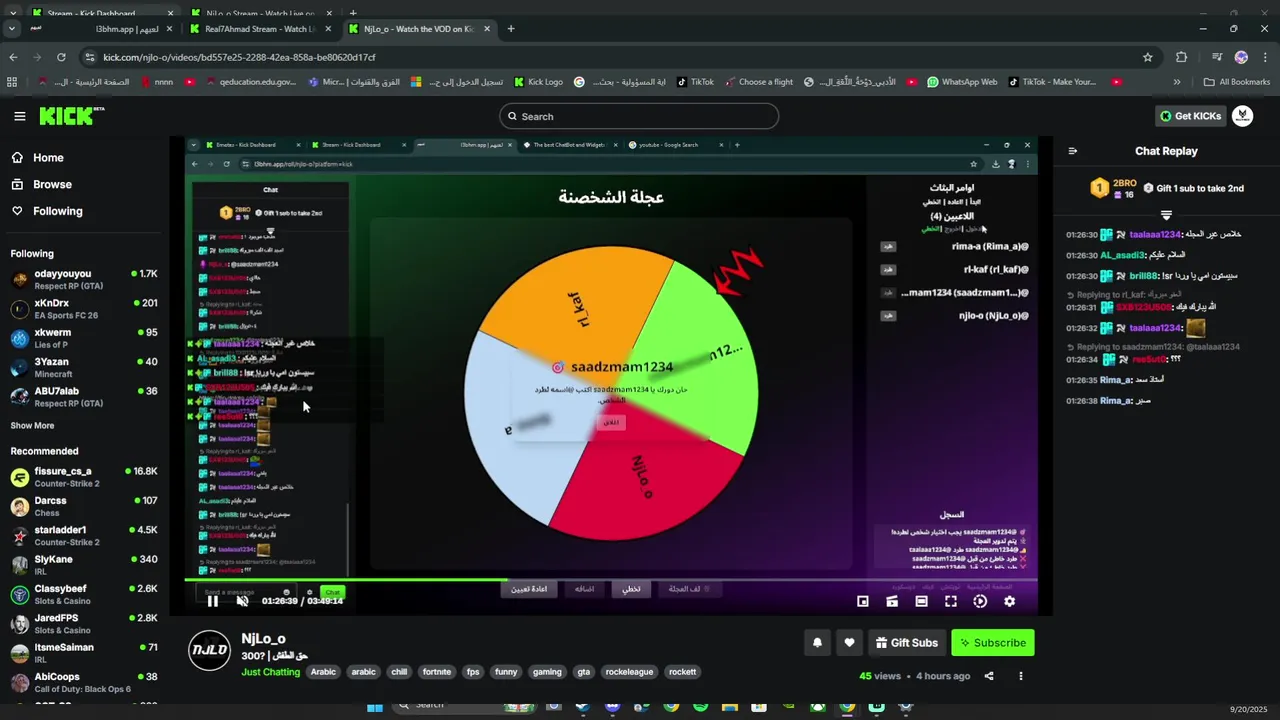Open the playback speed control
Screen dimensions: 1280x720
980,601
